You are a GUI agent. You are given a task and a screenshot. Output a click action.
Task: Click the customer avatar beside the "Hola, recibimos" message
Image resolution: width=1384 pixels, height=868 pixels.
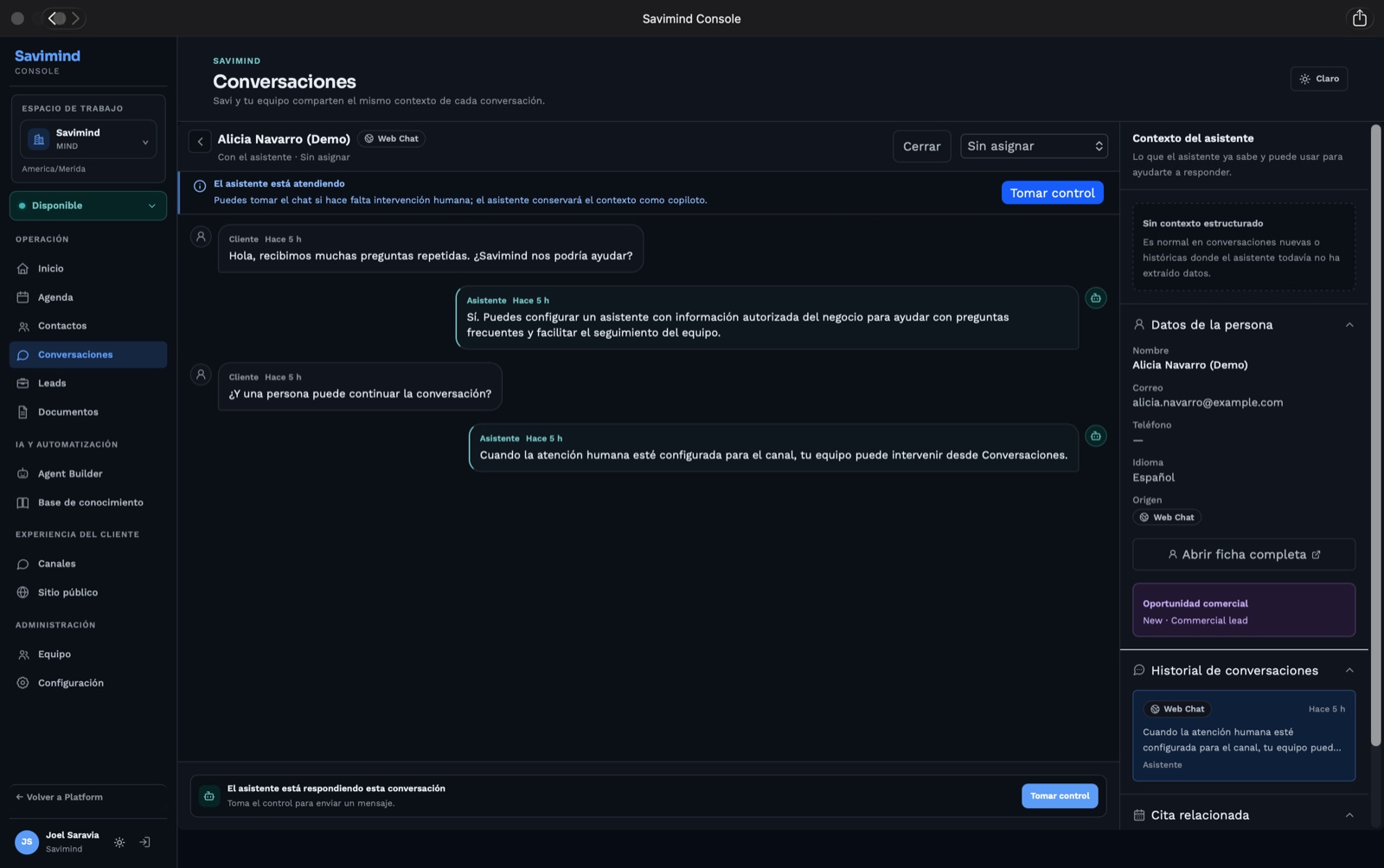201,236
